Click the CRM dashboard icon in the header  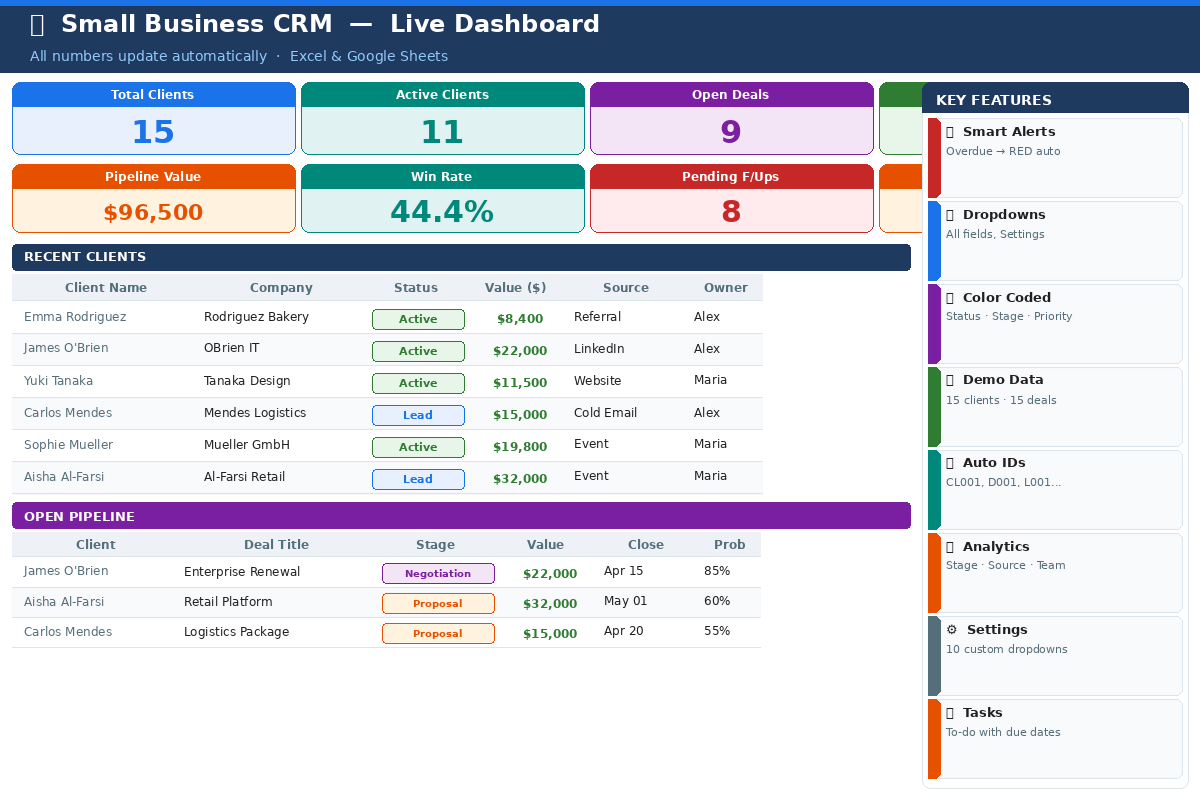[38, 24]
